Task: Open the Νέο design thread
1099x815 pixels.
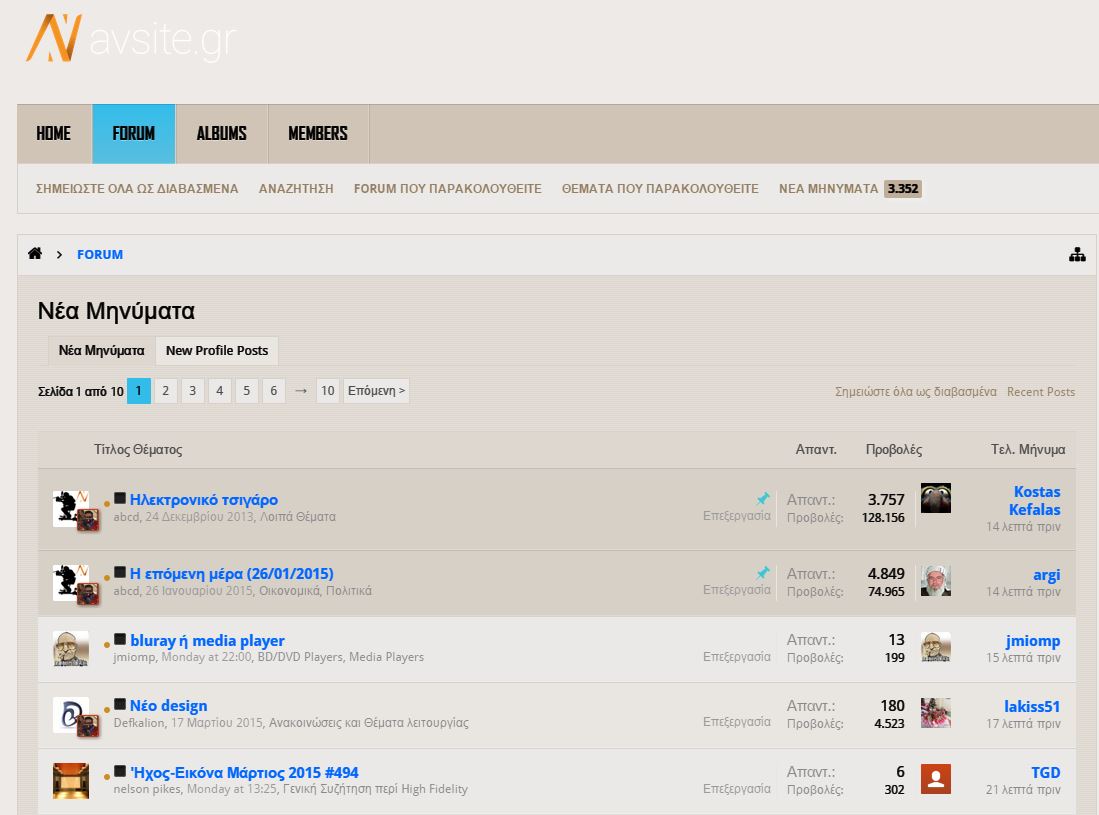Action: click(x=168, y=705)
